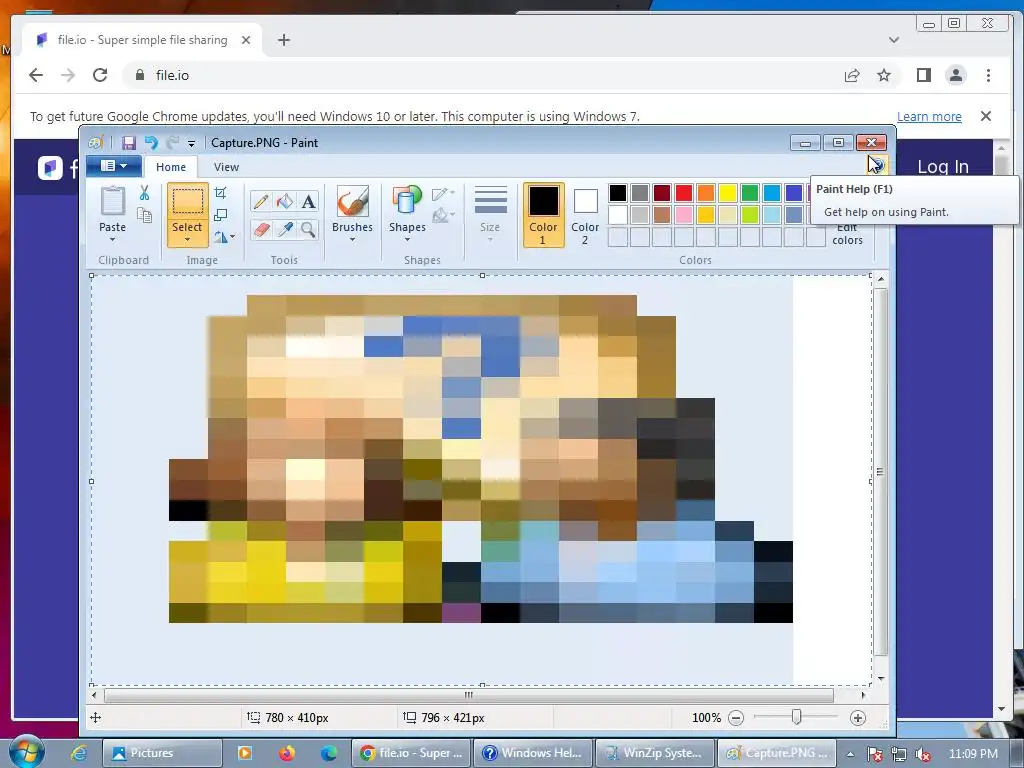The width and height of the screenshot is (1024, 768).
Task: Click Chrome's Back arrow
Action: click(36, 75)
